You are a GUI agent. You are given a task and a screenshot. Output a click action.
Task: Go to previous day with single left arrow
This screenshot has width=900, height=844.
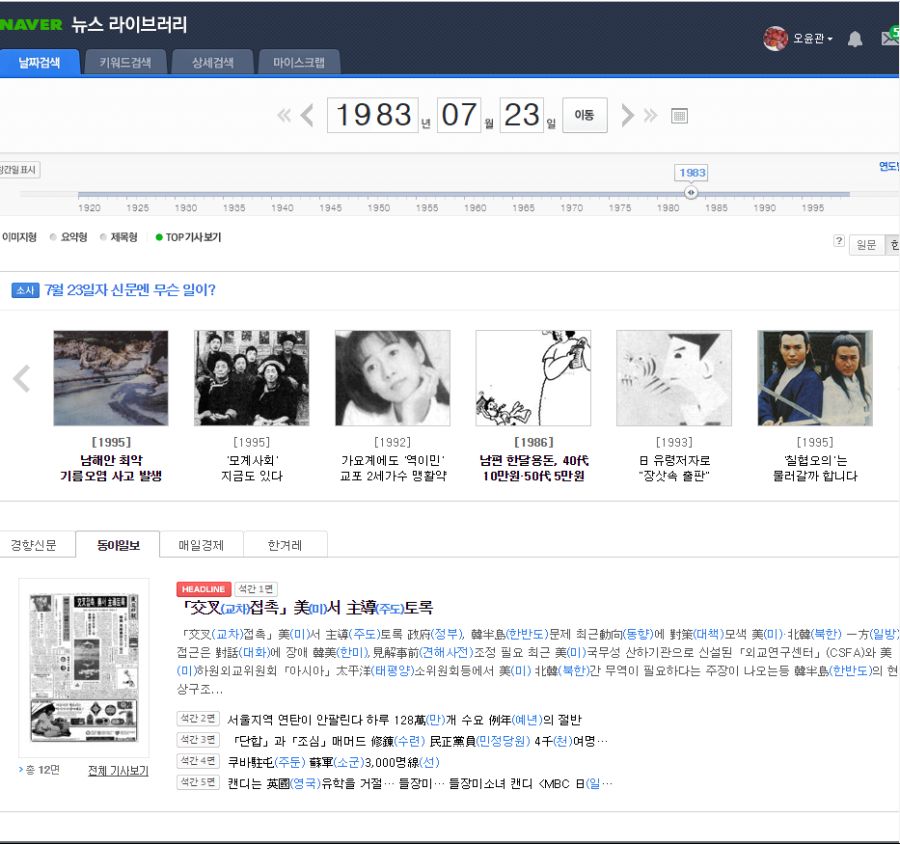307,115
